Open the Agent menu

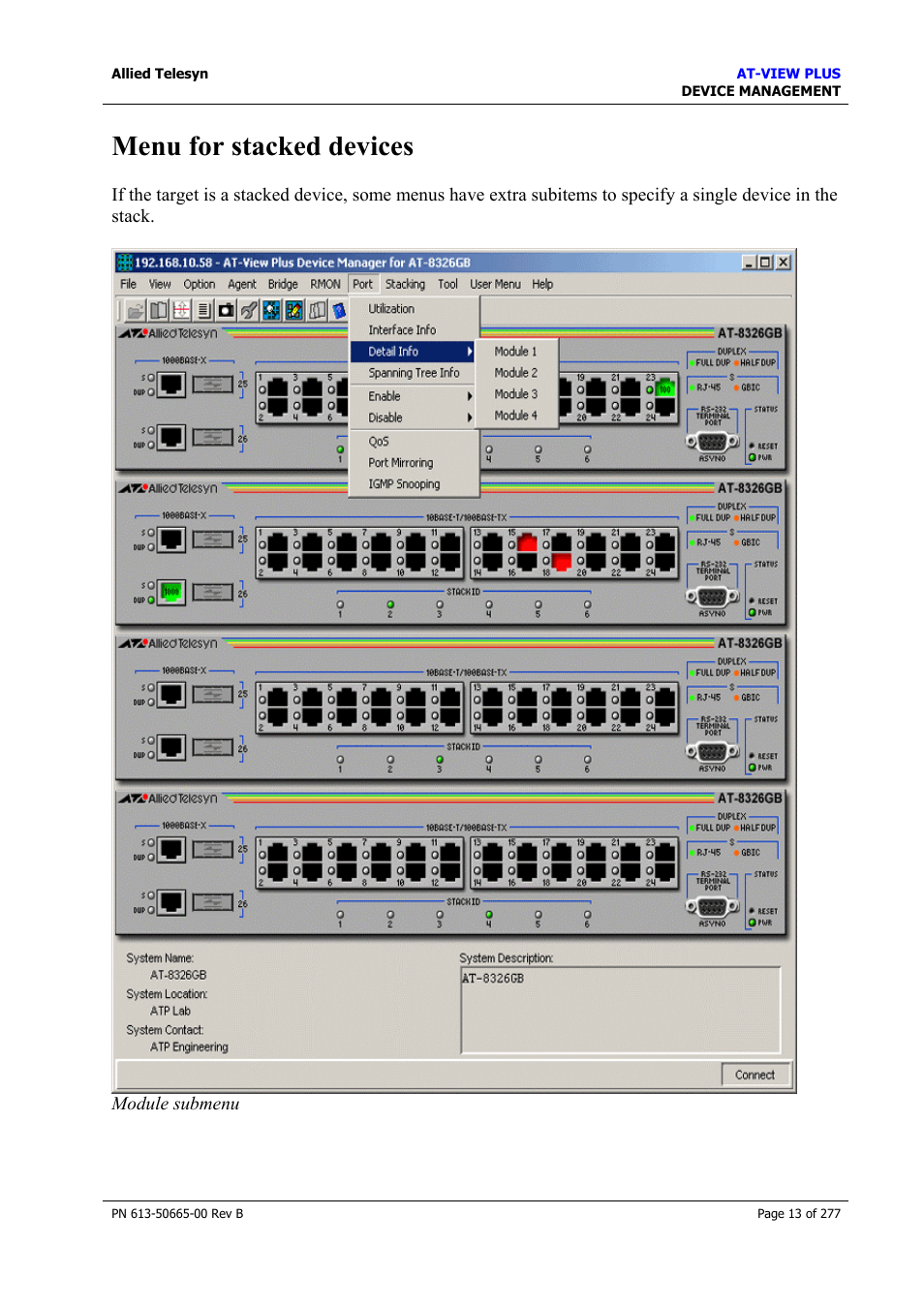[x=242, y=284]
